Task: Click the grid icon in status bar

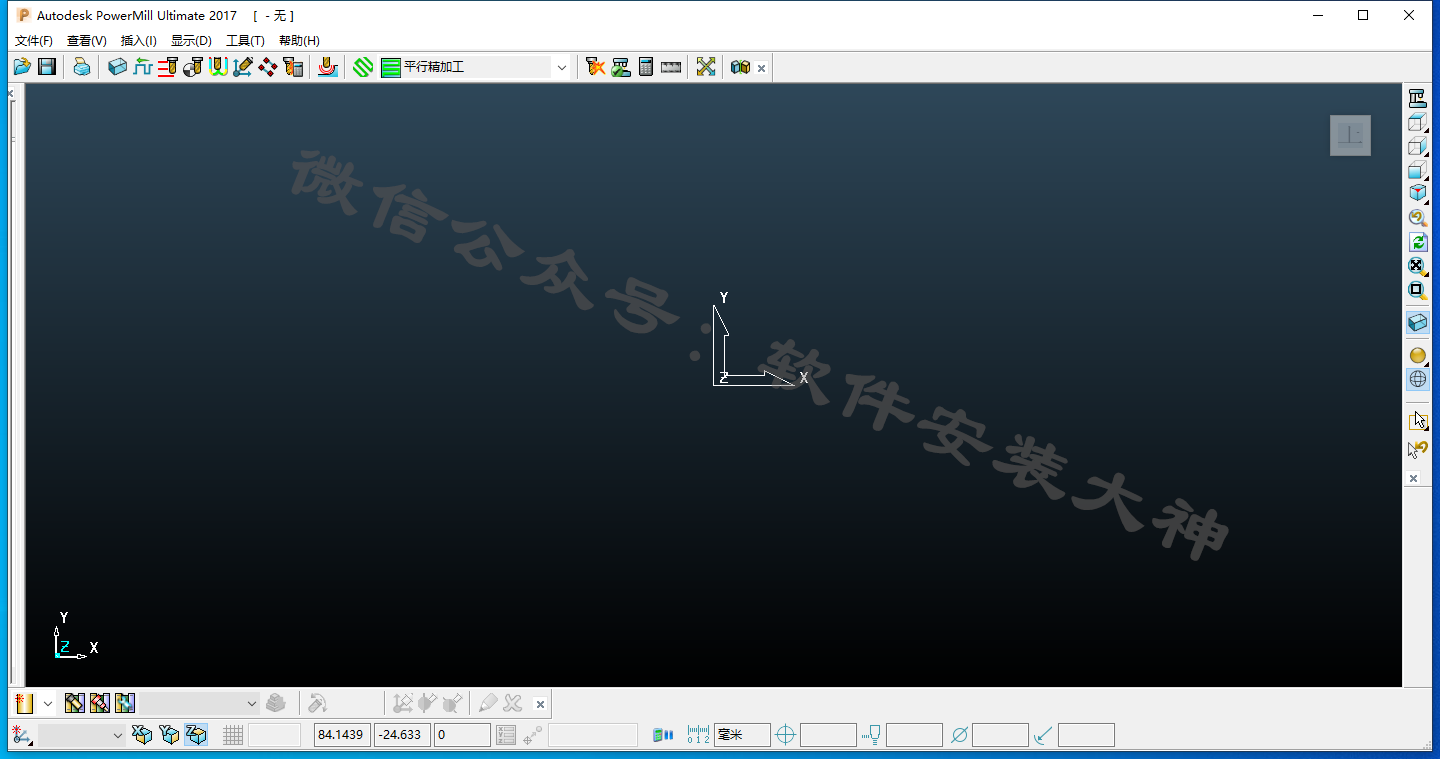Action: 233,735
